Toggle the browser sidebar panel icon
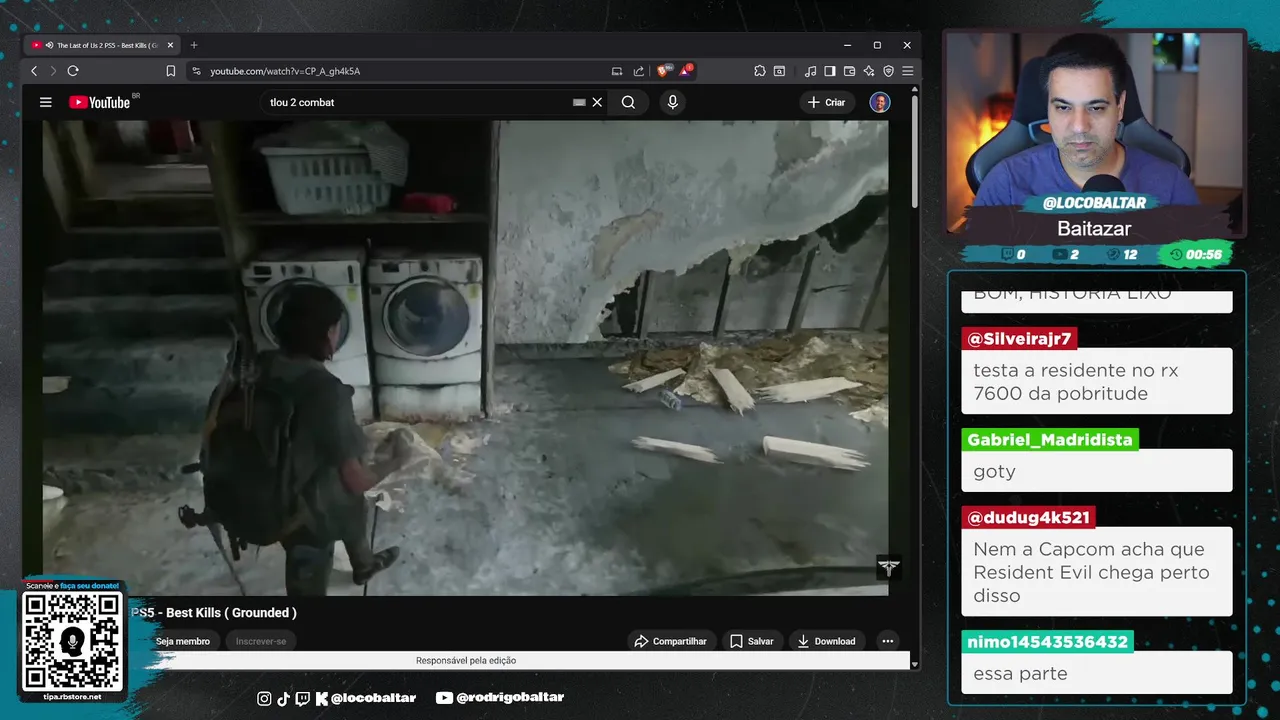Screen dimensions: 1280x720 (x=830, y=71)
